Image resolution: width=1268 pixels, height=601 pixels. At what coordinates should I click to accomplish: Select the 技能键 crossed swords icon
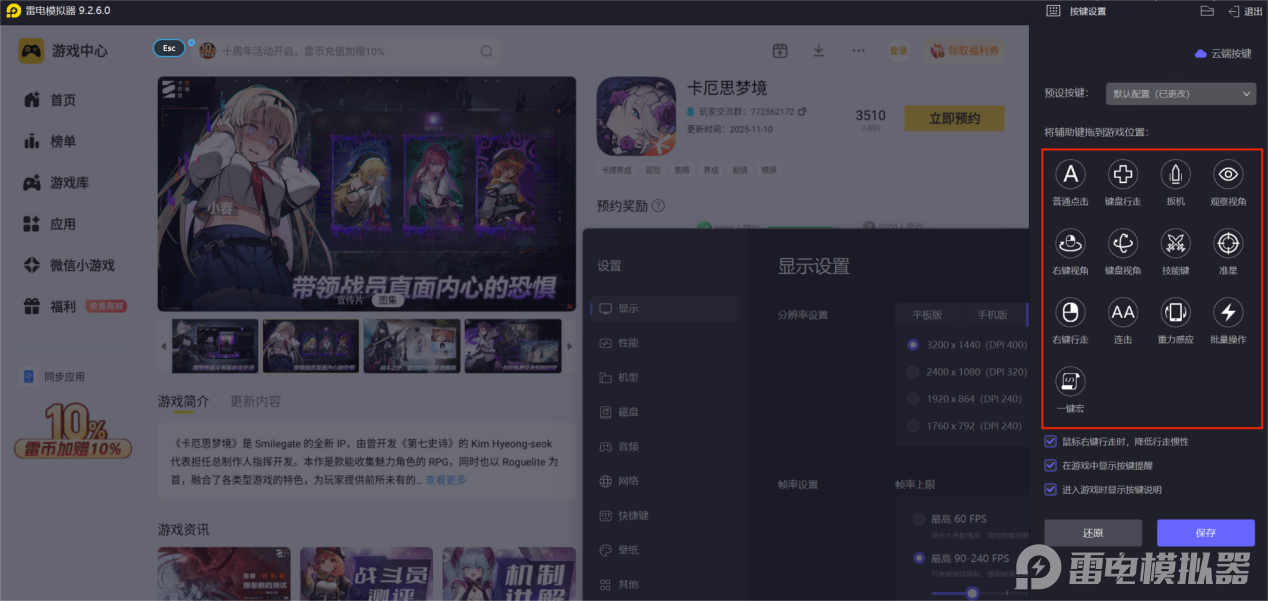[x=1175, y=243]
